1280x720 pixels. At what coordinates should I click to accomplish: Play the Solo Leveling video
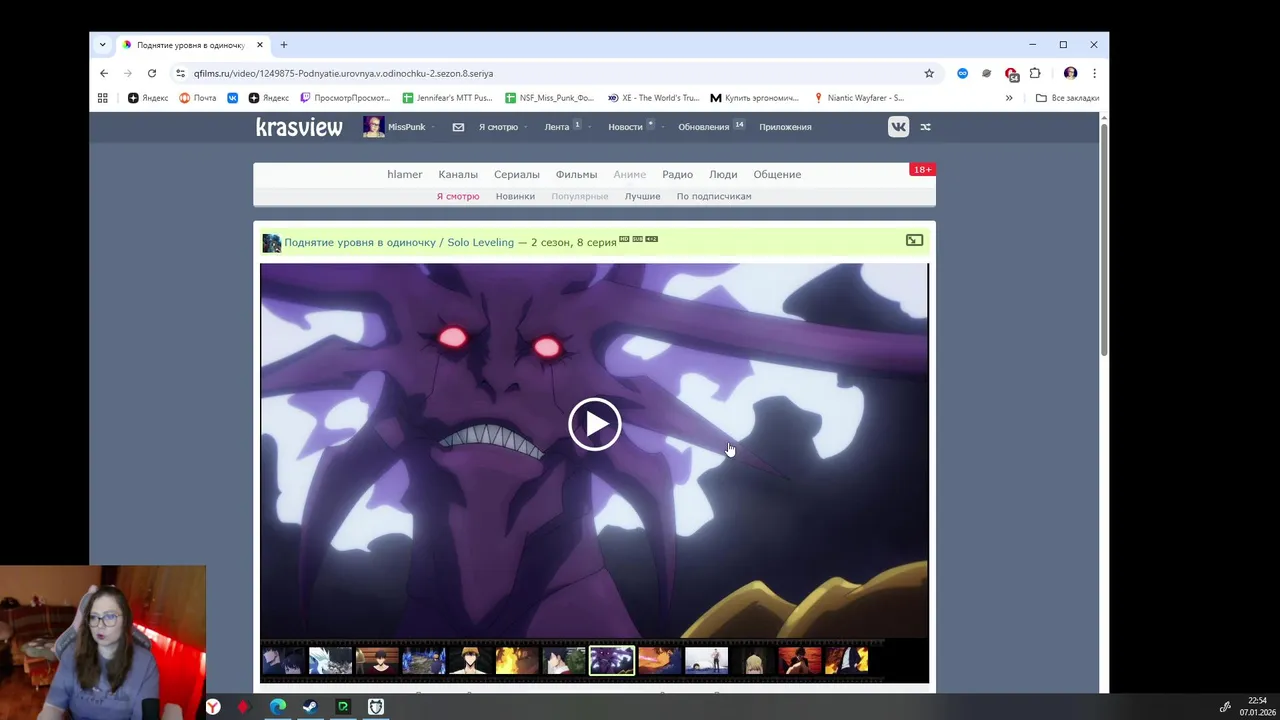594,424
